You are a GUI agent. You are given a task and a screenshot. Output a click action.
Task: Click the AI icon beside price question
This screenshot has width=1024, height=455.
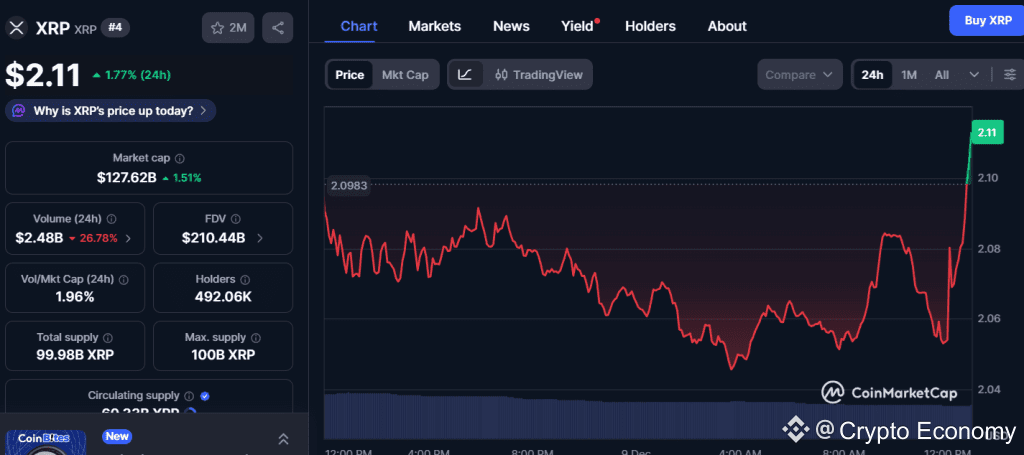click(x=20, y=110)
